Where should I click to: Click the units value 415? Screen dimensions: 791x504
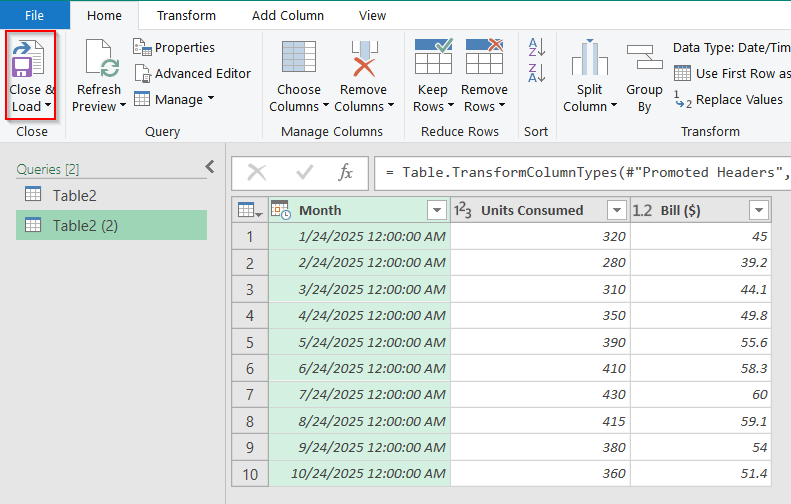point(540,421)
